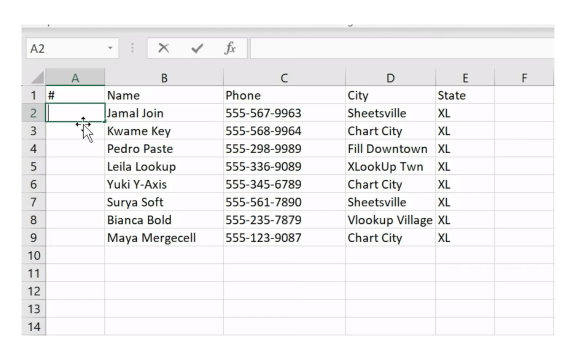Select the 'Vlookup Village' city cell
This screenshot has height=360, width=576.
point(390,220)
